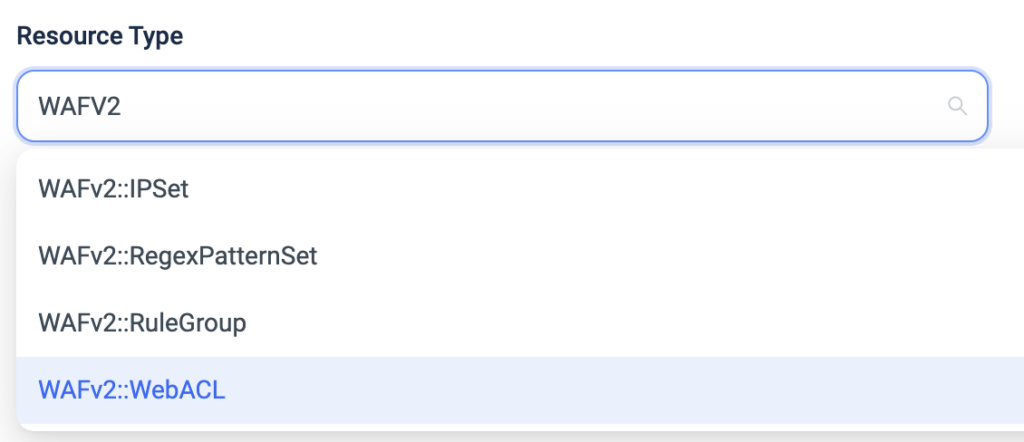The height and width of the screenshot is (442, 1024).
Task: Click the search glass beside WAFV2
Action: click(957, 106)
